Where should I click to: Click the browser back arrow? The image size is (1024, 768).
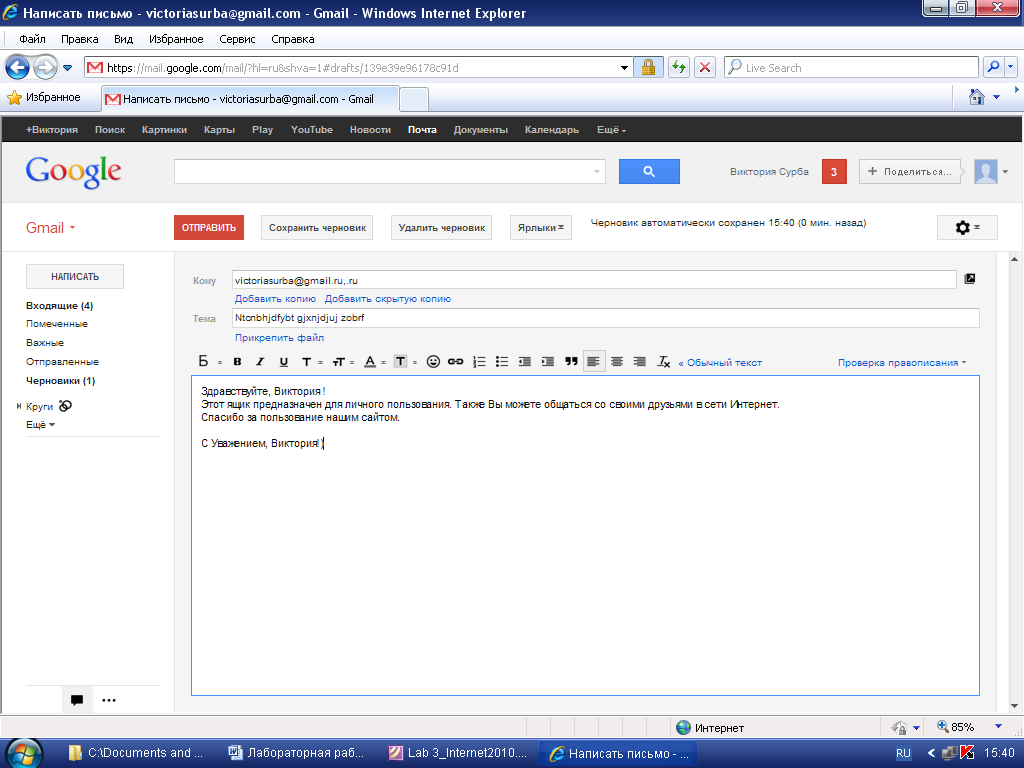point(18,67)
